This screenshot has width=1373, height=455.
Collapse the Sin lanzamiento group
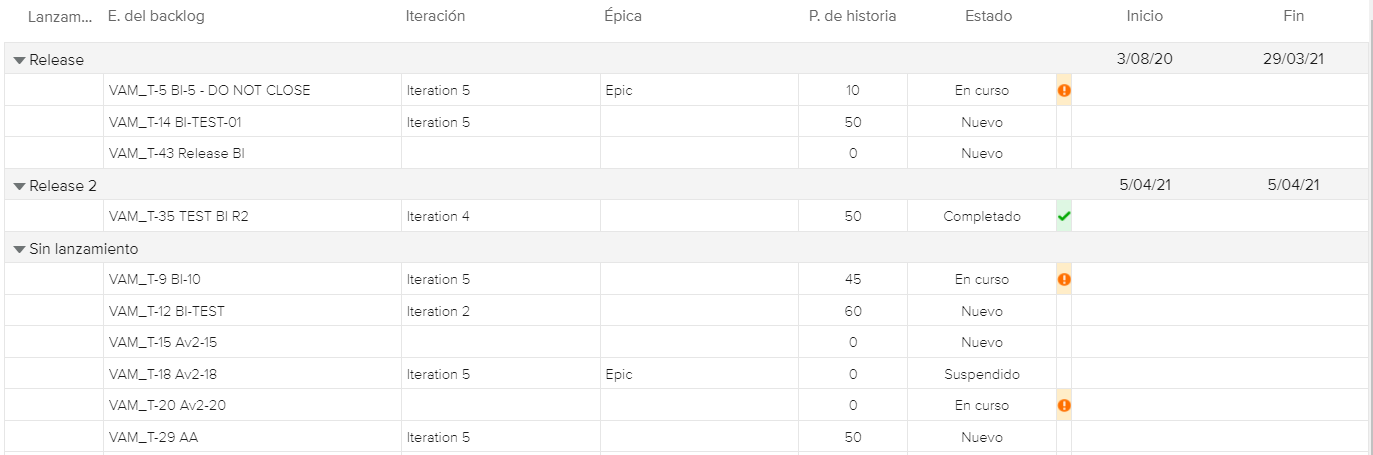point(19,249)
